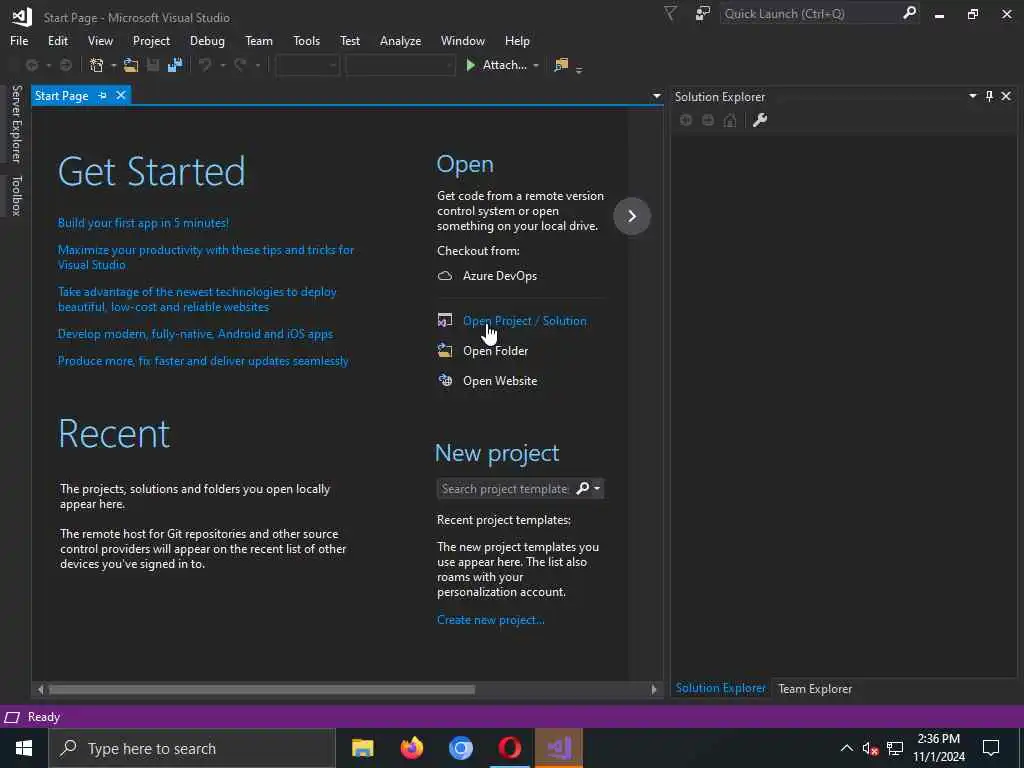The width and height of the screenshot is (1024, 768).
Task: Open the Redo history dropdown arrow
Action: click(x=258, y=65)
